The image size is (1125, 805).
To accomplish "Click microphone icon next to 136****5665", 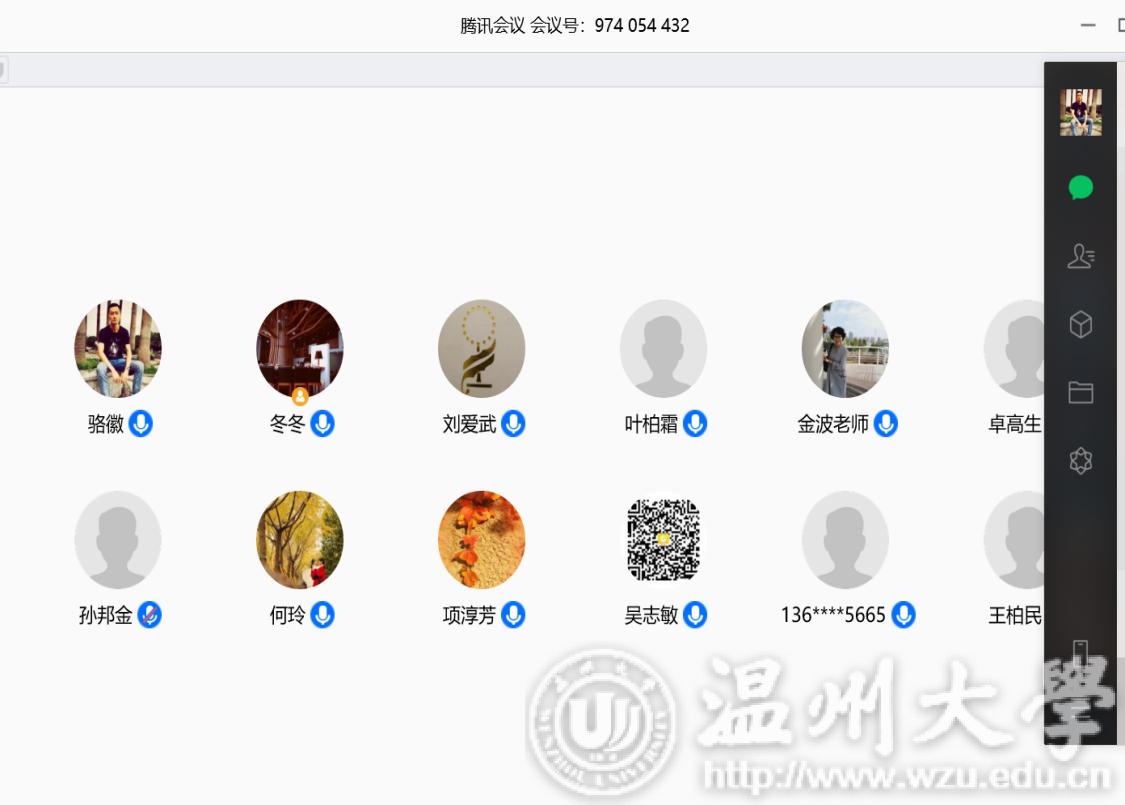I will tap(903, 615).
